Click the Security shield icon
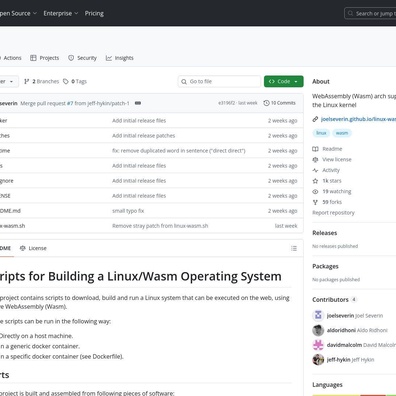 (71, 58)
